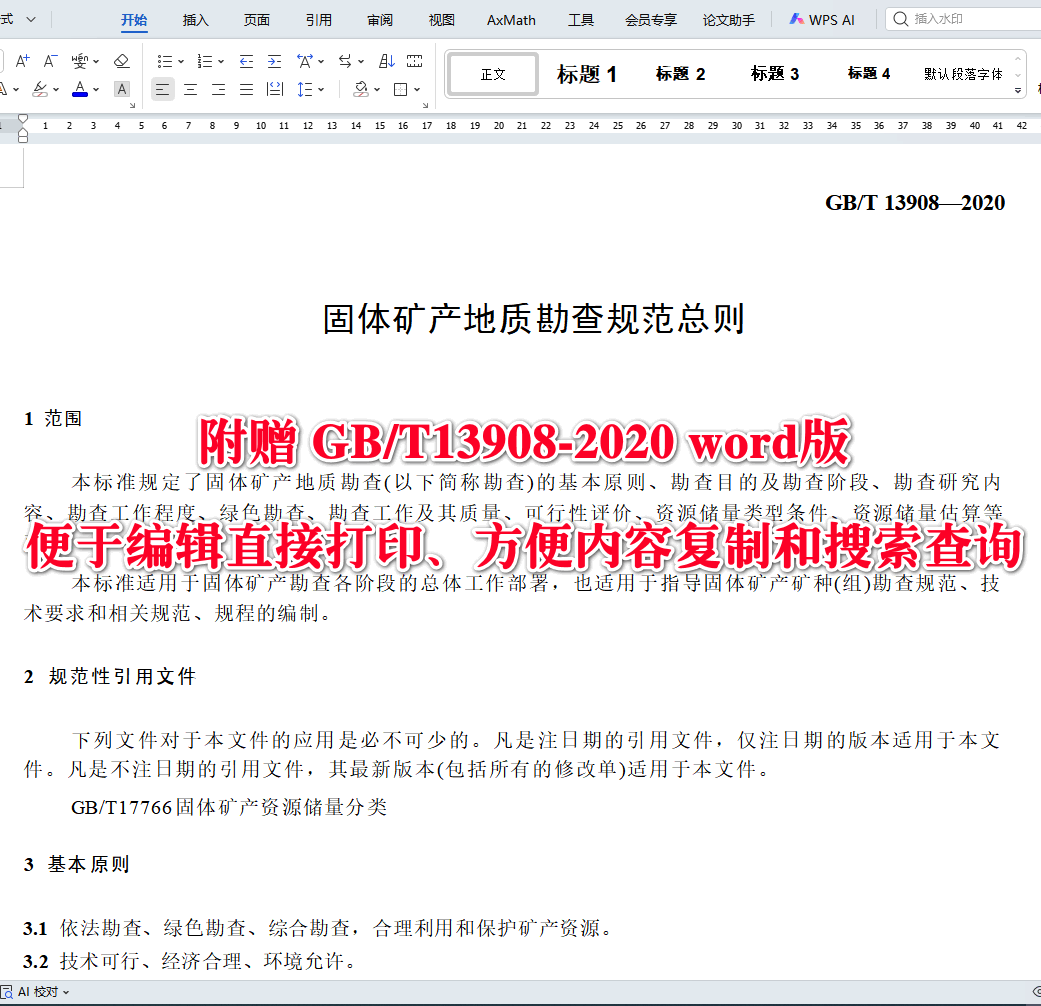Open the 会员专享 tab
Viewport: 1041px width, 1006px height.
click(651, 20)
